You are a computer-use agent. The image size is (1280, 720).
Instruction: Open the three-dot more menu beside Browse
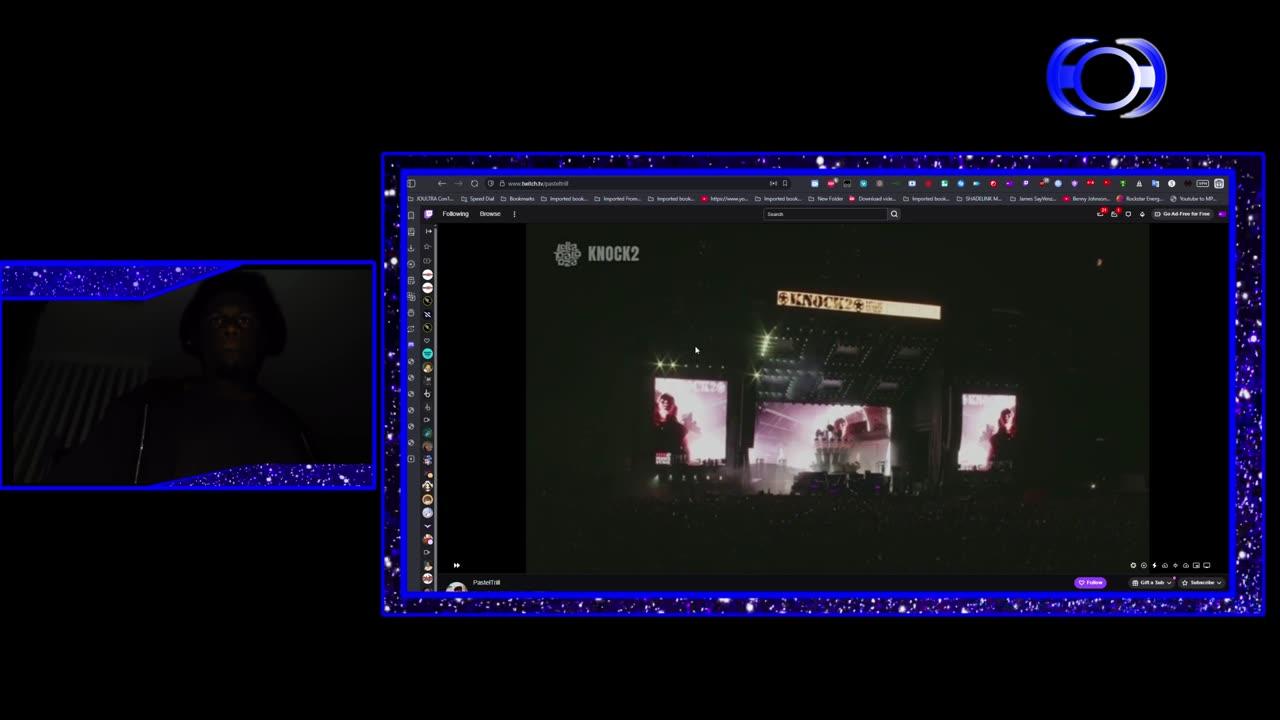[x=514, y=214]
